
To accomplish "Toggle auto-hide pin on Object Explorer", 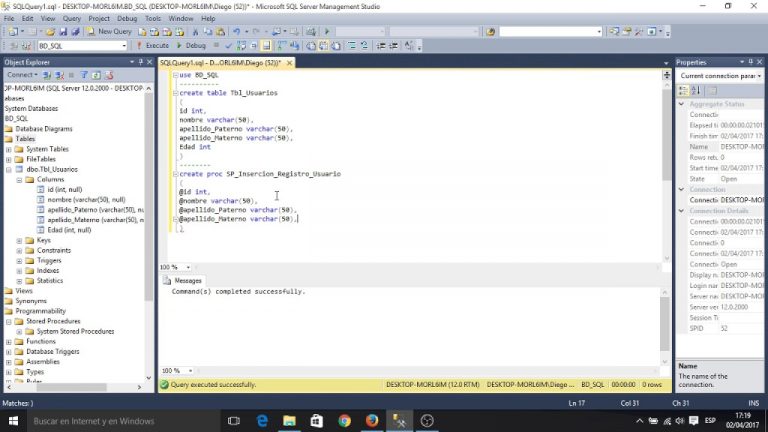I will (141, 62).
